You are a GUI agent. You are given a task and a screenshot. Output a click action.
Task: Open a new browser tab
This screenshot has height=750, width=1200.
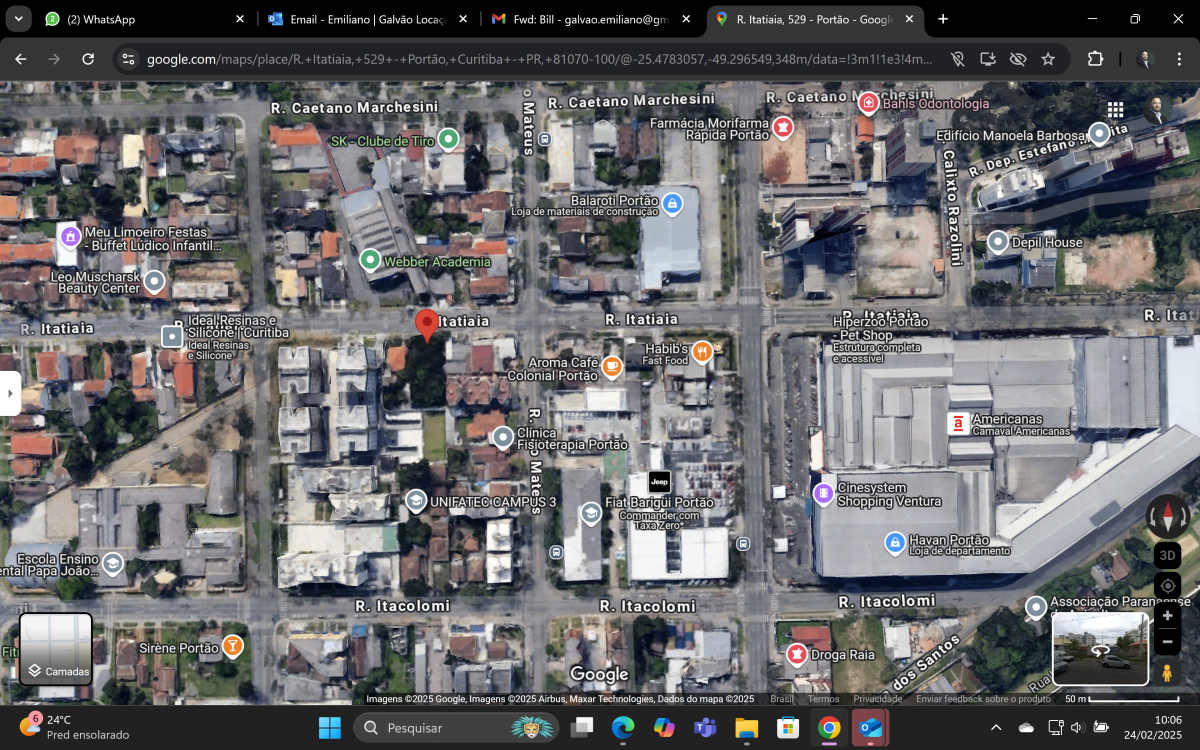click(943, 19)
